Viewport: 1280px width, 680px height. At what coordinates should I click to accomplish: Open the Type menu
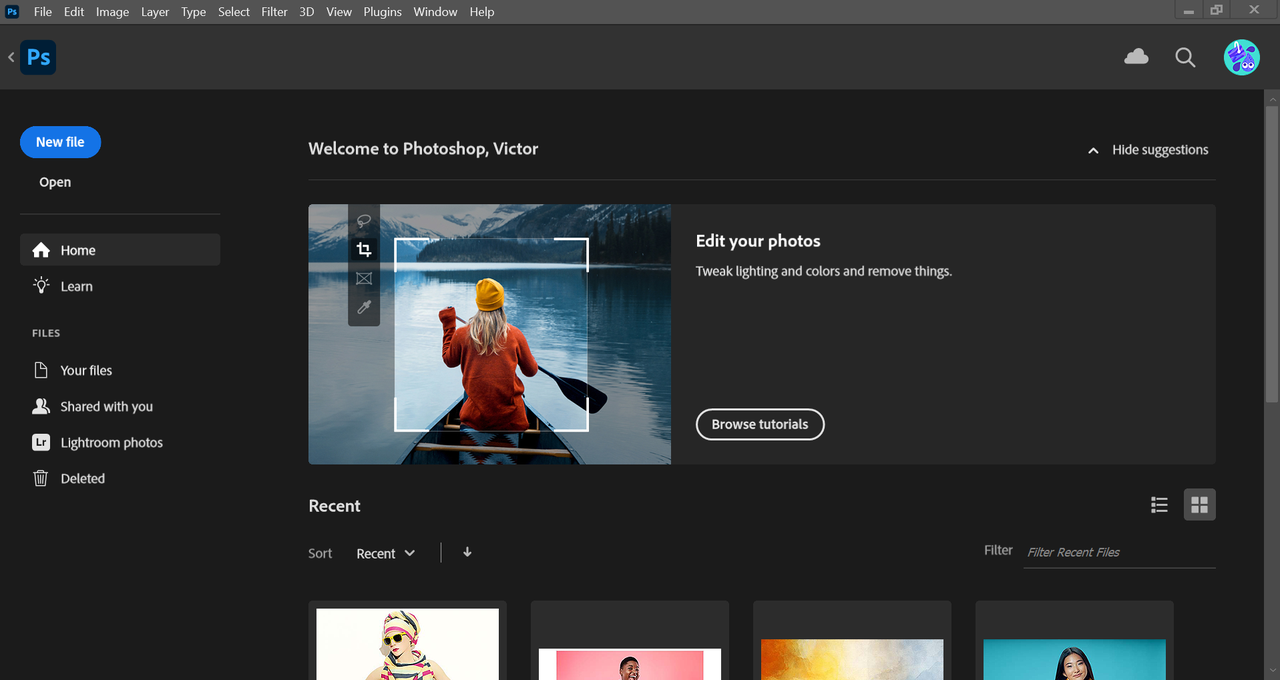194,12
